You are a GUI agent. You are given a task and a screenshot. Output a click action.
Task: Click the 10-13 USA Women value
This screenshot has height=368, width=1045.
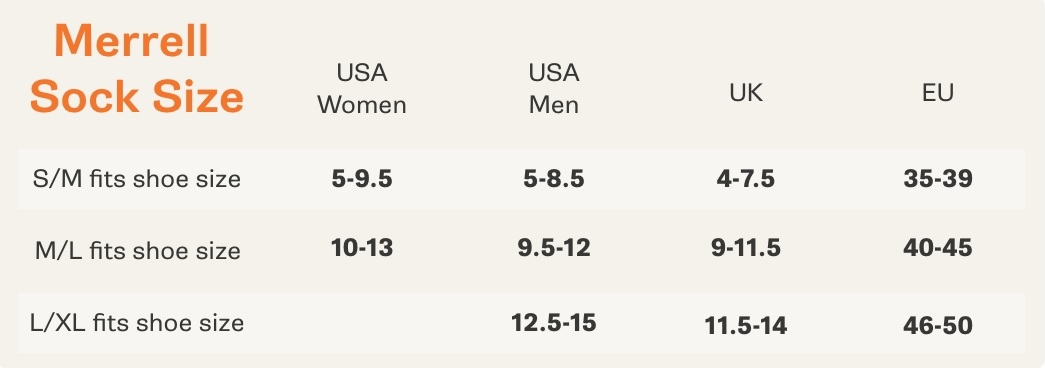click(362, 248)
